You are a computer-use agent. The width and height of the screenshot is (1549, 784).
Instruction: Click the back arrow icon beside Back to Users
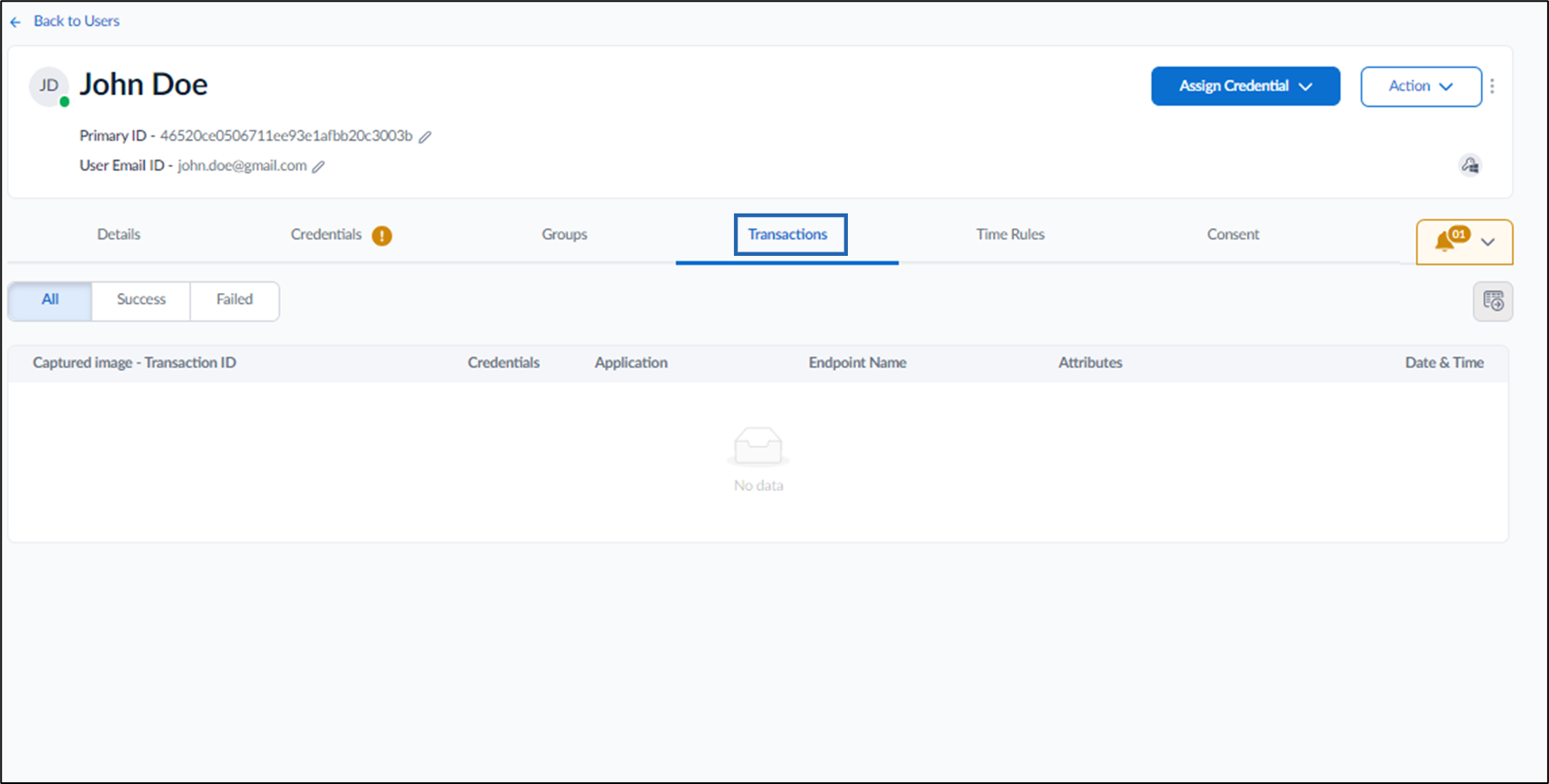[x=16, y=22]
